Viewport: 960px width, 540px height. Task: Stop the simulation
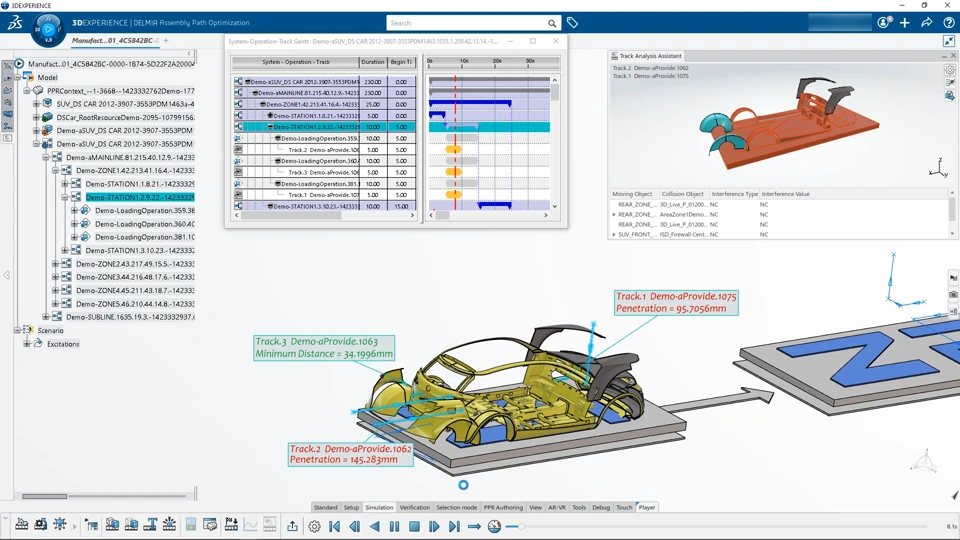point(414,526)
